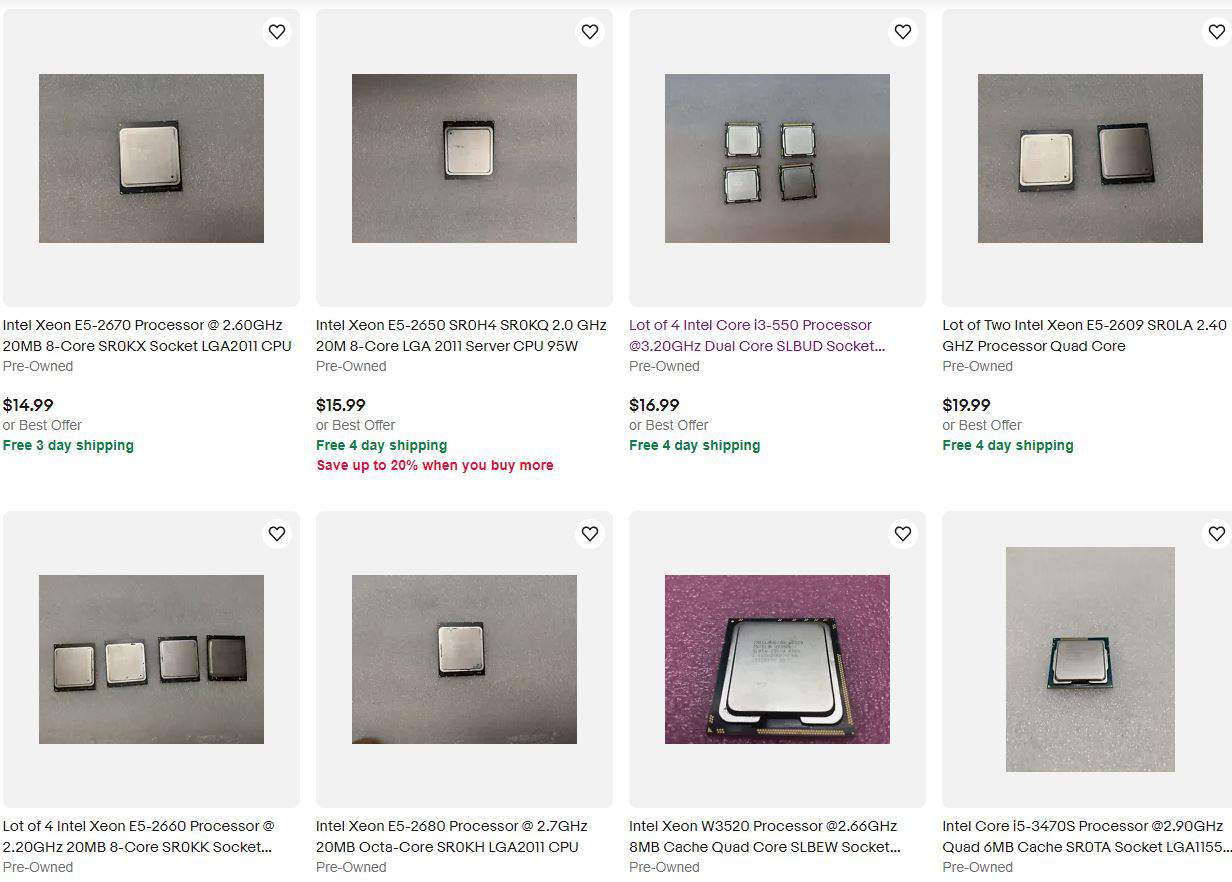
Task: Click the four i3-550 CPUs photo
Action: 777,158
